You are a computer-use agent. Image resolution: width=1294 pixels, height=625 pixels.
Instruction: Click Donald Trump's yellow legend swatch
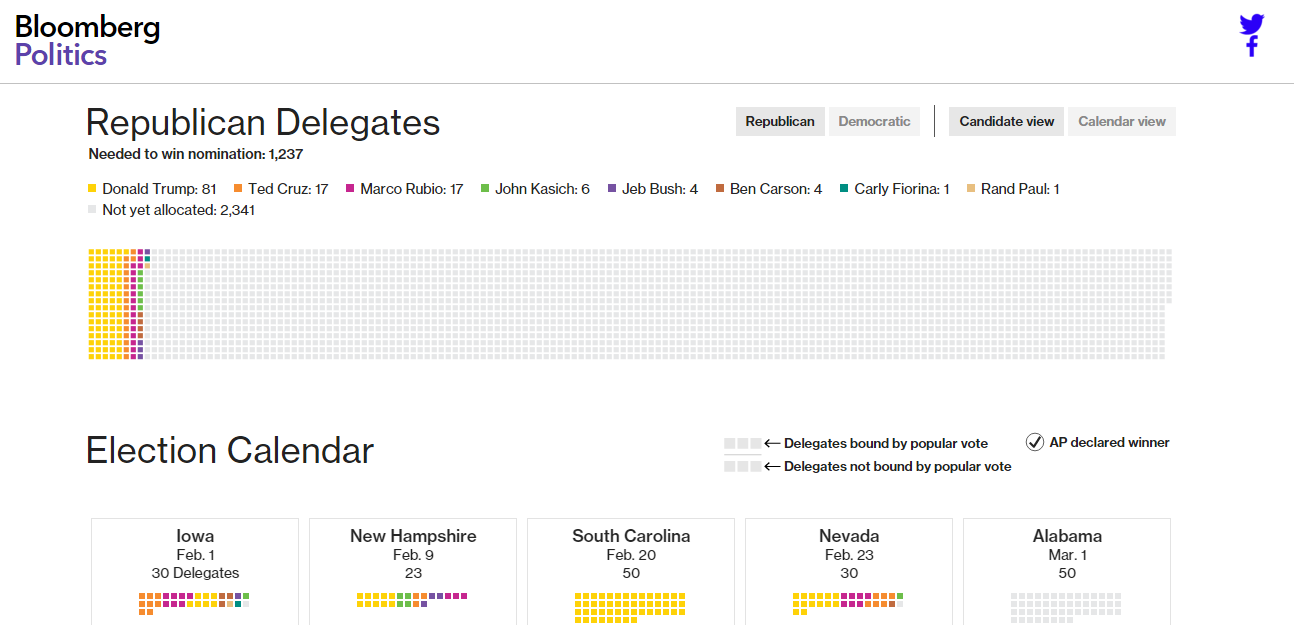pos(92,189)
